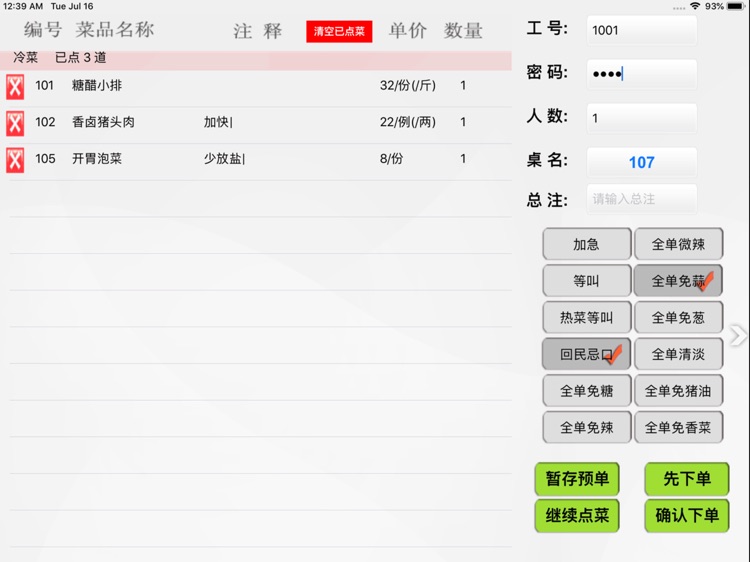Image resolution: width=750 pixels, height=562 pixels.
Task: Select the dish code 101
Action: coord(44,86)
